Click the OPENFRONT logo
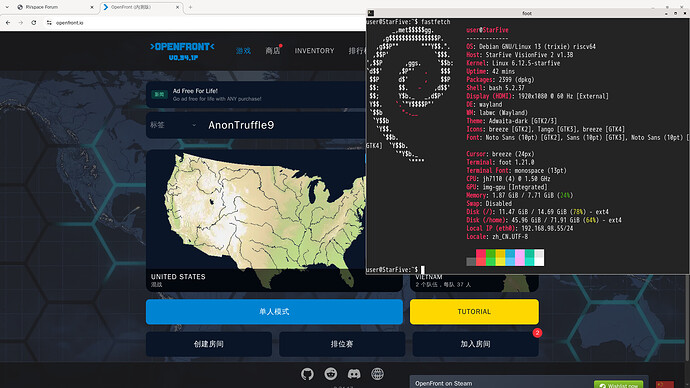Viewport: 690px width, 388px height. pos(182,51)
